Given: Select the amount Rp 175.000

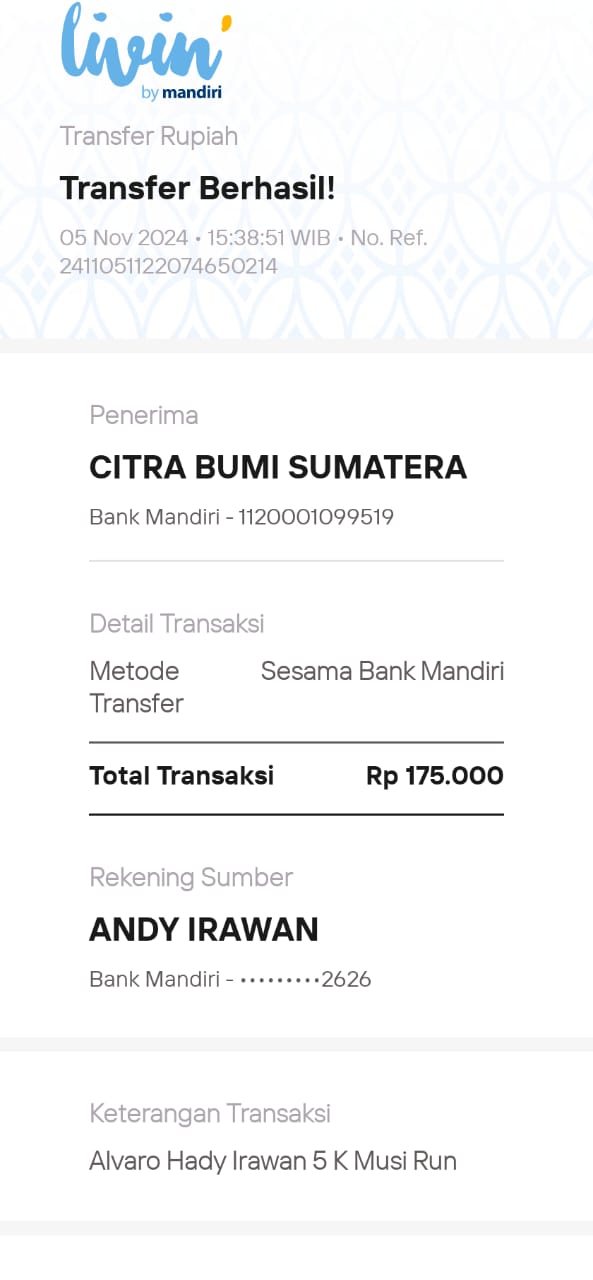Looking at the screenshot, I should [x=435, y=776].
